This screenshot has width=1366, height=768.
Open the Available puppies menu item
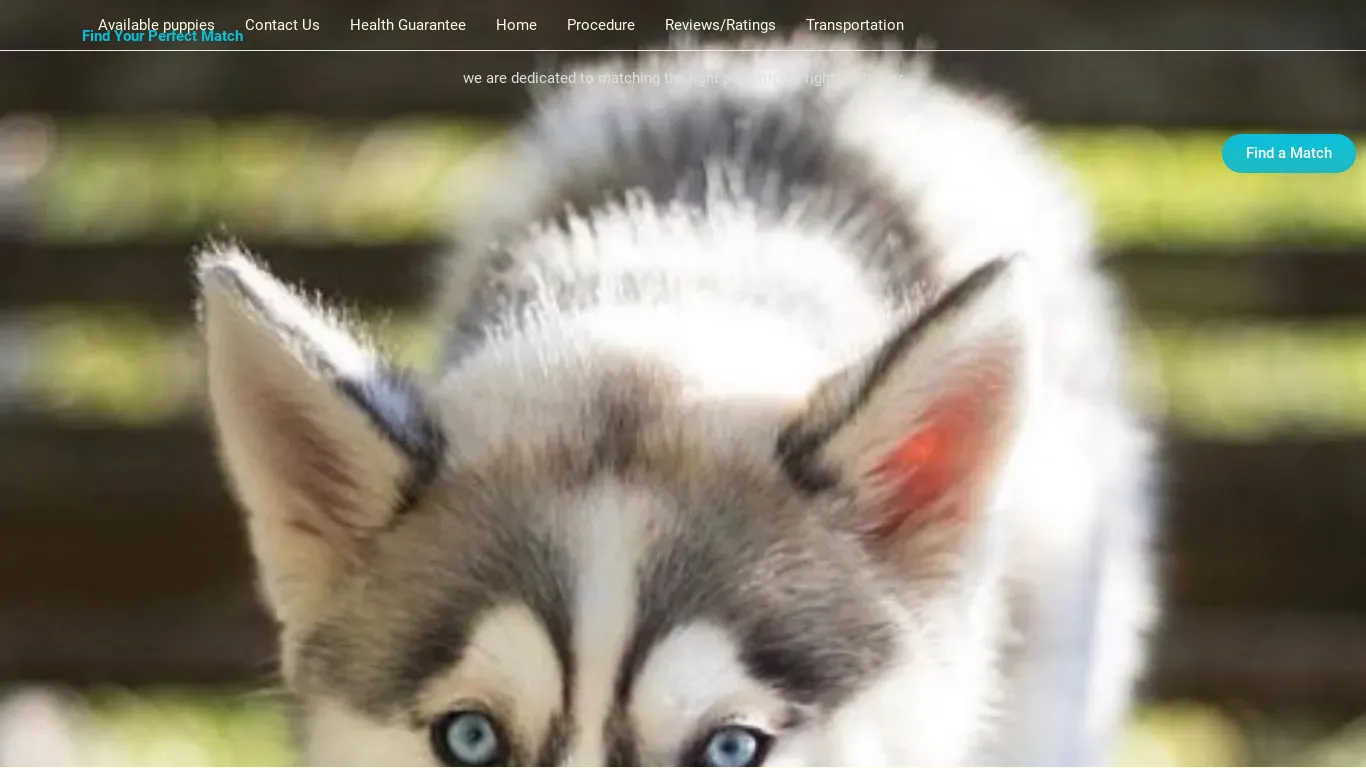pyautogui.click(x=156, y=24)
